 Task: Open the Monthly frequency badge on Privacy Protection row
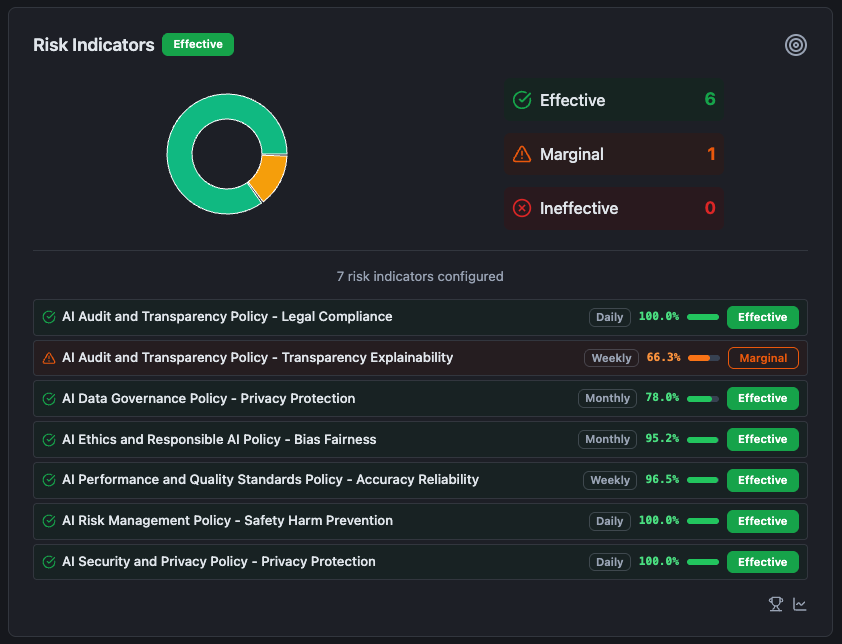[x=607, y=398]
